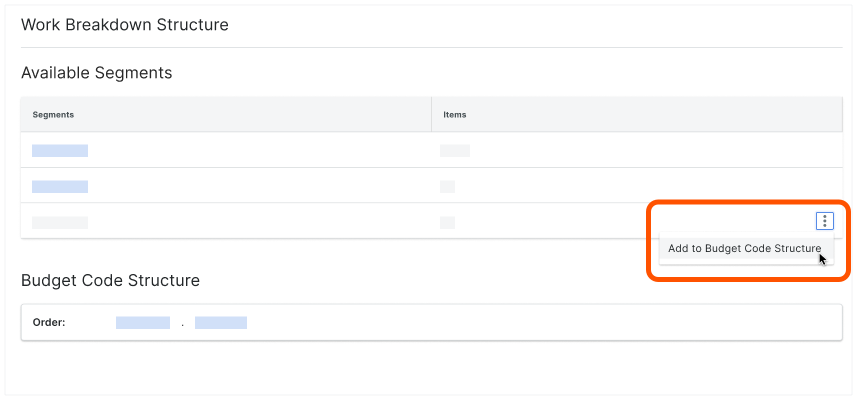Select the third grey segment row name
This screenshot has height=400, width=857.
coord(60,222)
